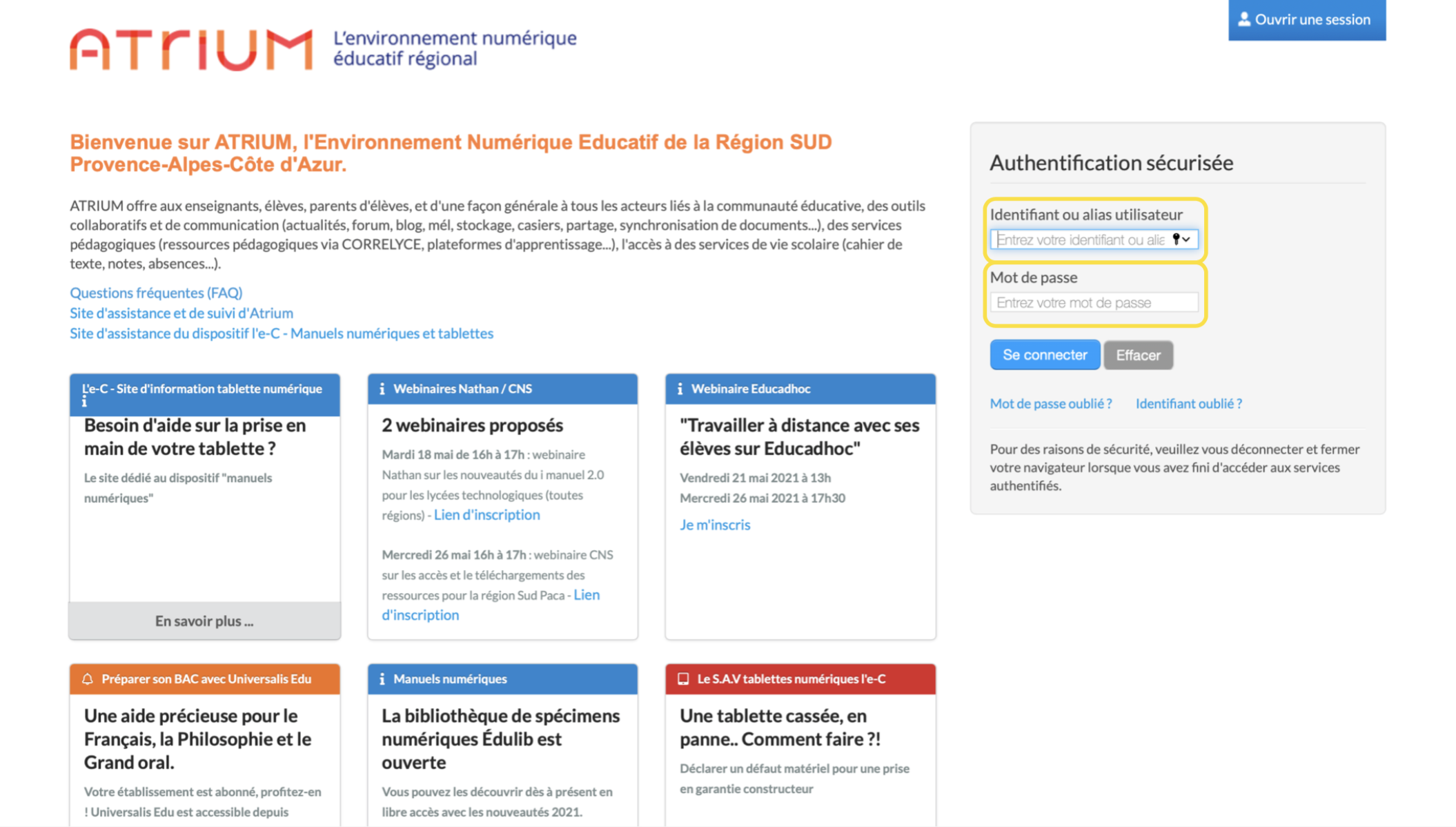Open the Identifiant oublié link
The image size is (1456, 827).
tap(1189, 403)
